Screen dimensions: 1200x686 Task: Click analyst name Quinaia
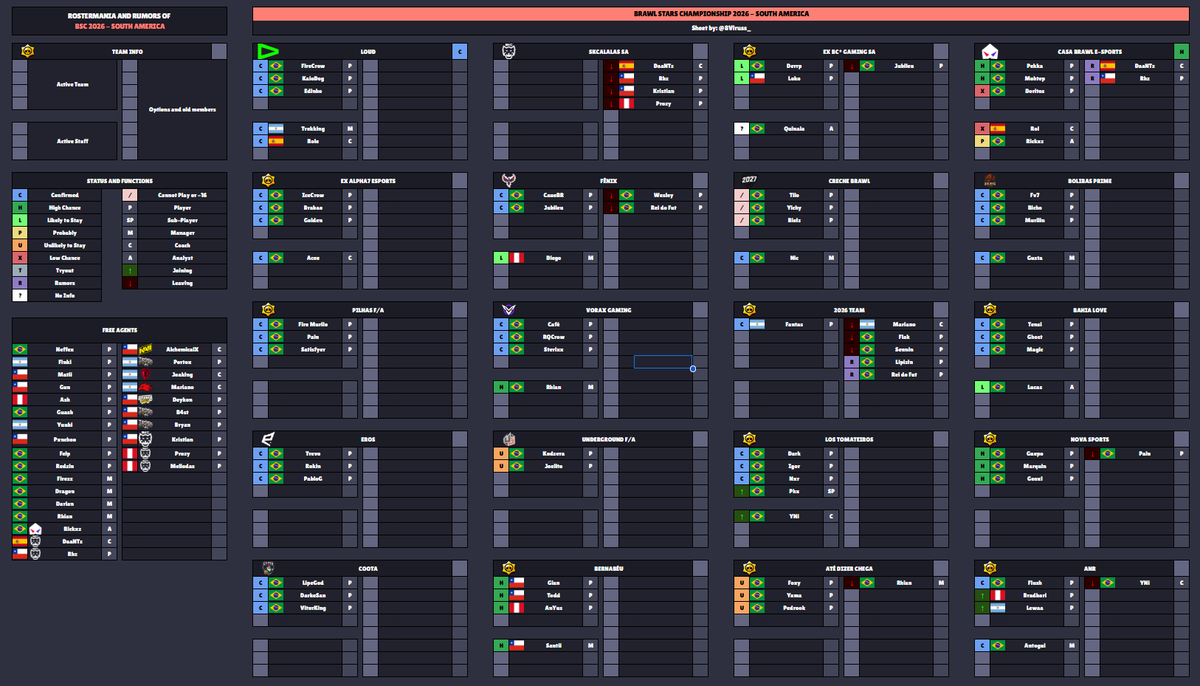[794, 129]
